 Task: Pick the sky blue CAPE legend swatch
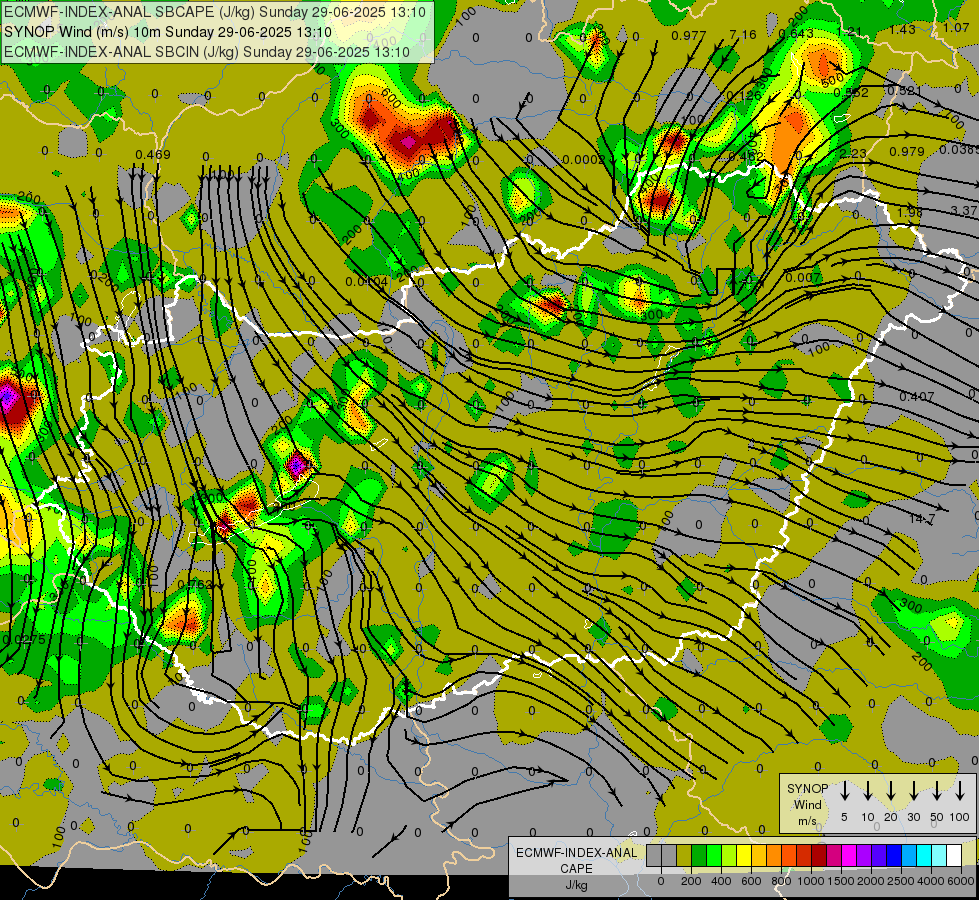coord(909,855)
